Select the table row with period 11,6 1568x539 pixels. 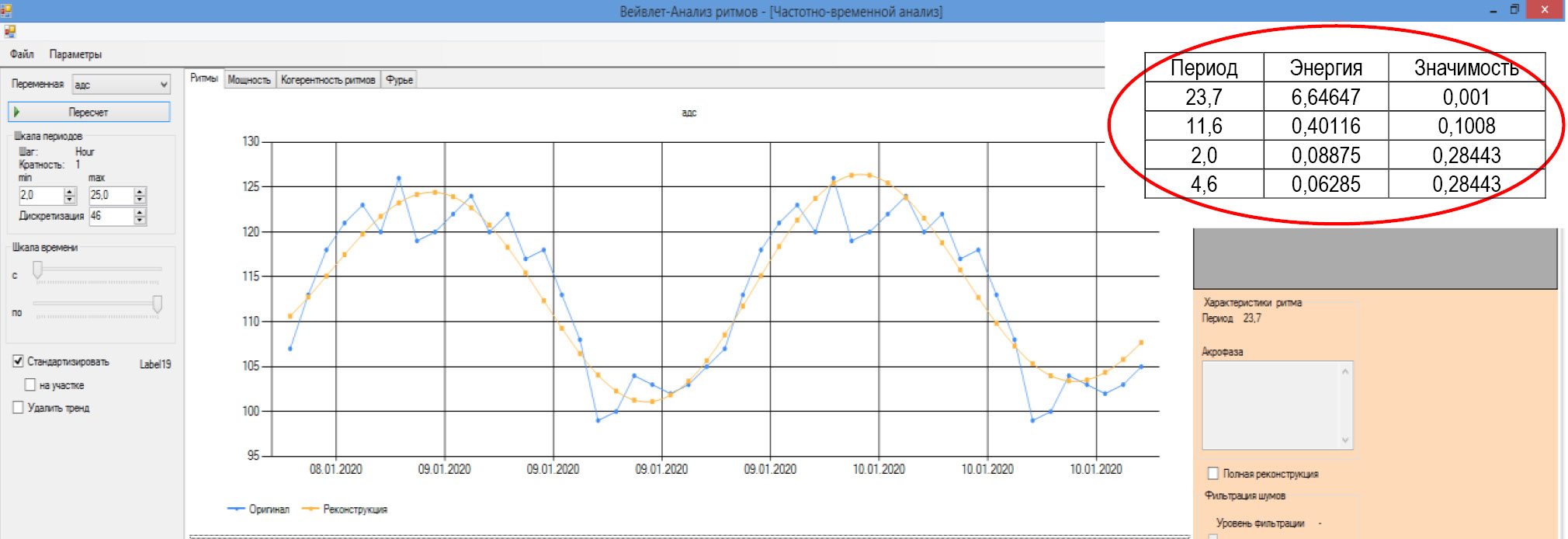coord(1344,126)
